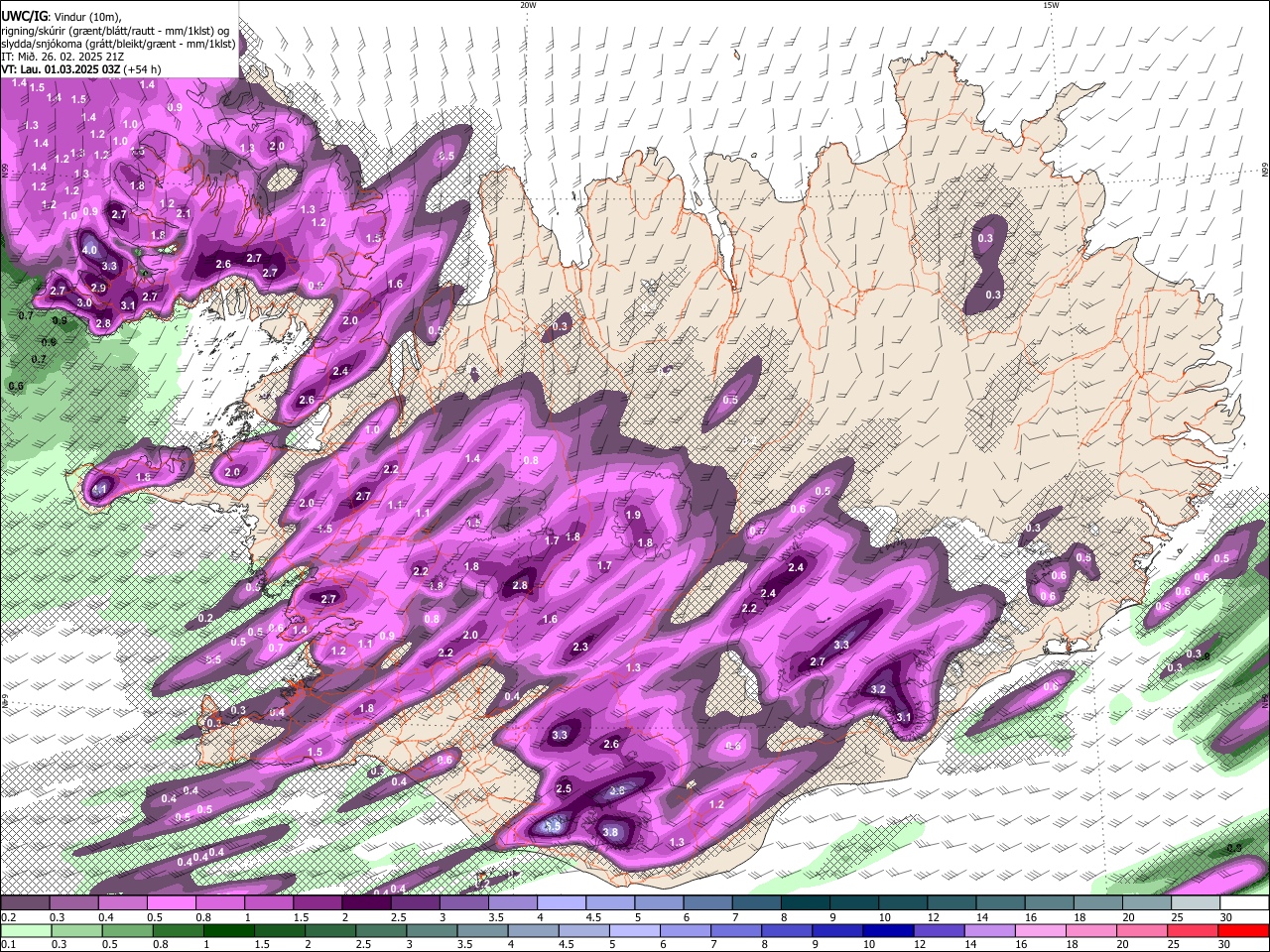
Task: Click the 0.2 label on the snow scale
Action: [7, 917]
